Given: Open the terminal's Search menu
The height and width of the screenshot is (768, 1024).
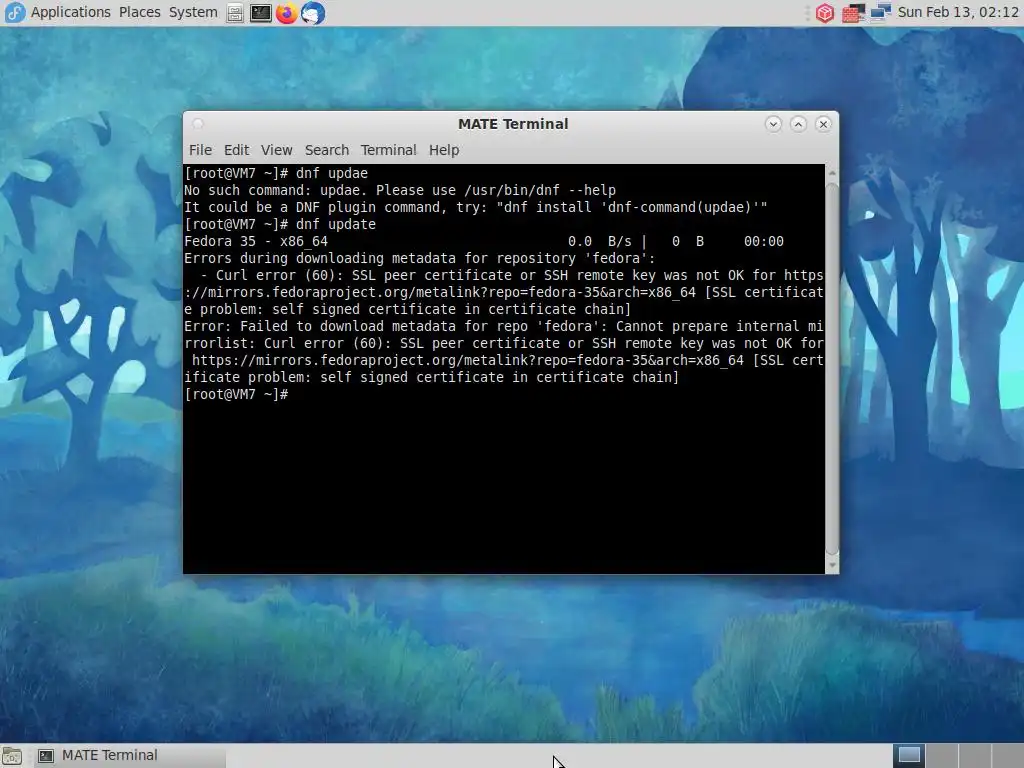Looking at the screenshot, I should pyautogui.click(x=327, y=150).
